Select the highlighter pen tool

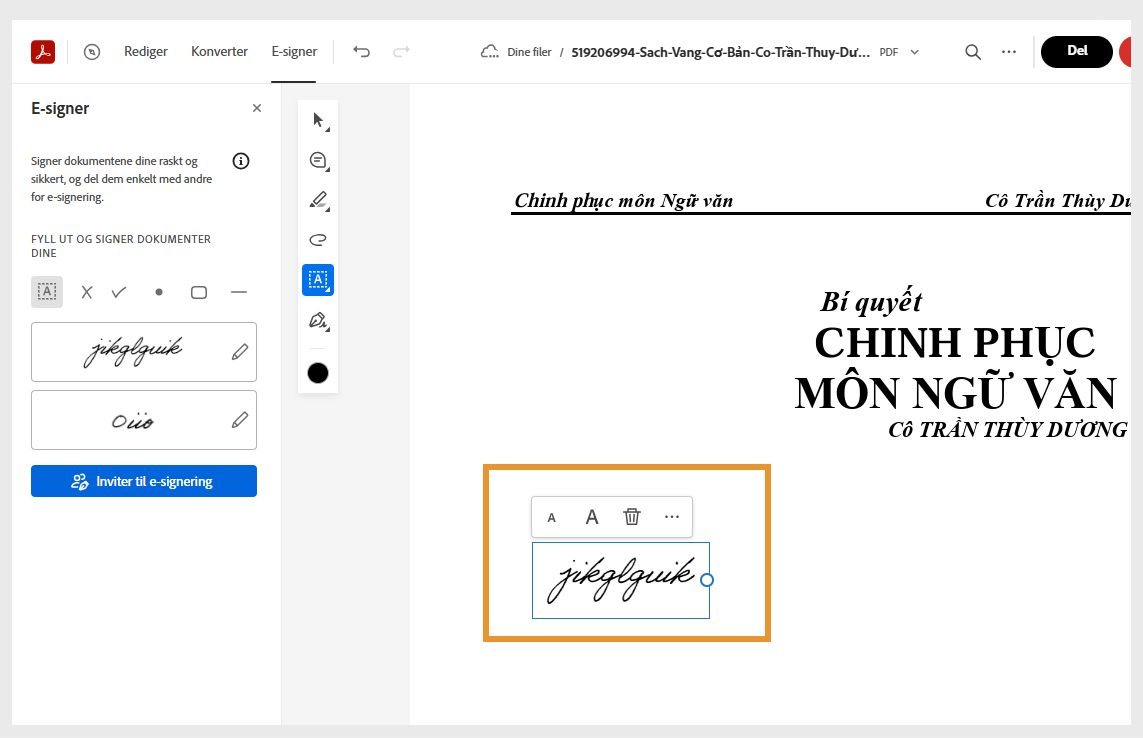319,200
